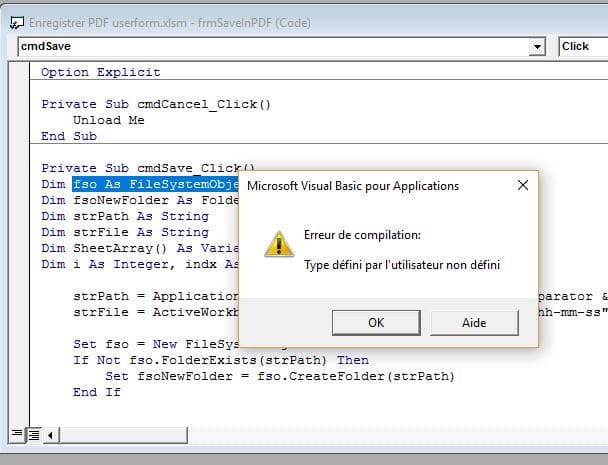Viewport: 608px width, 465px height.
Task: Click the 'Set fsoNewFolder' code line
Action: pos(280,376)
